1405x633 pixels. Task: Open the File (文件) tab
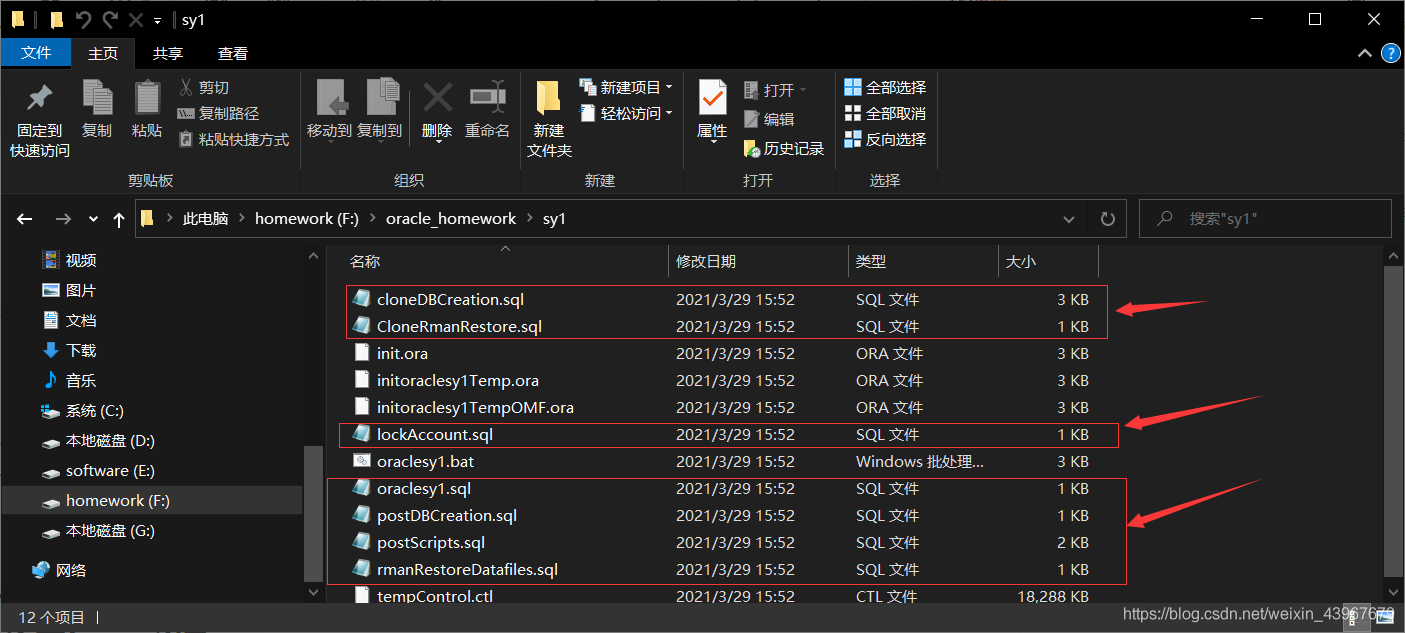(x=36, y=53)
